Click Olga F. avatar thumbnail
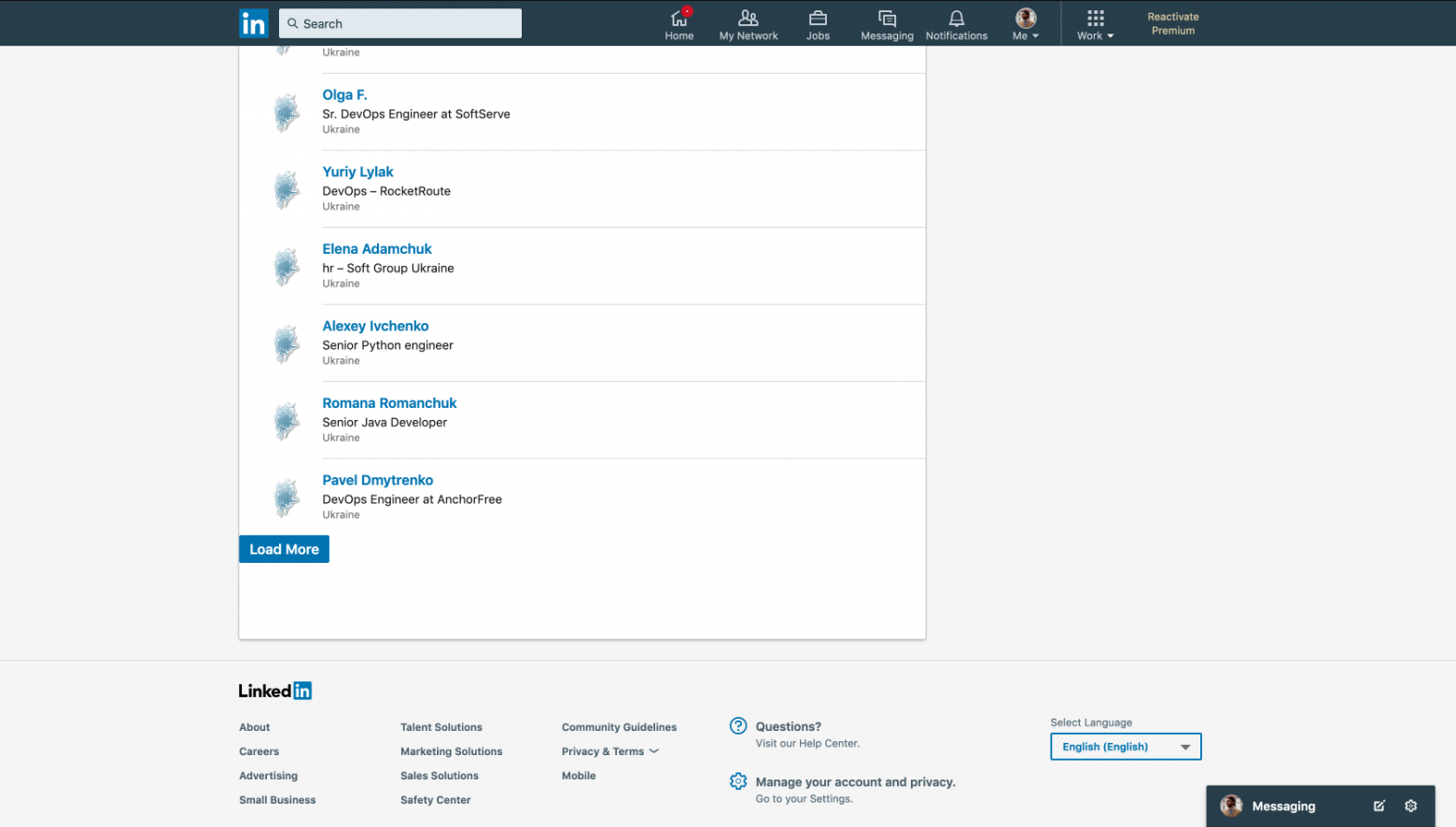Screen dimensions: 1456x827 click(287, 112)
